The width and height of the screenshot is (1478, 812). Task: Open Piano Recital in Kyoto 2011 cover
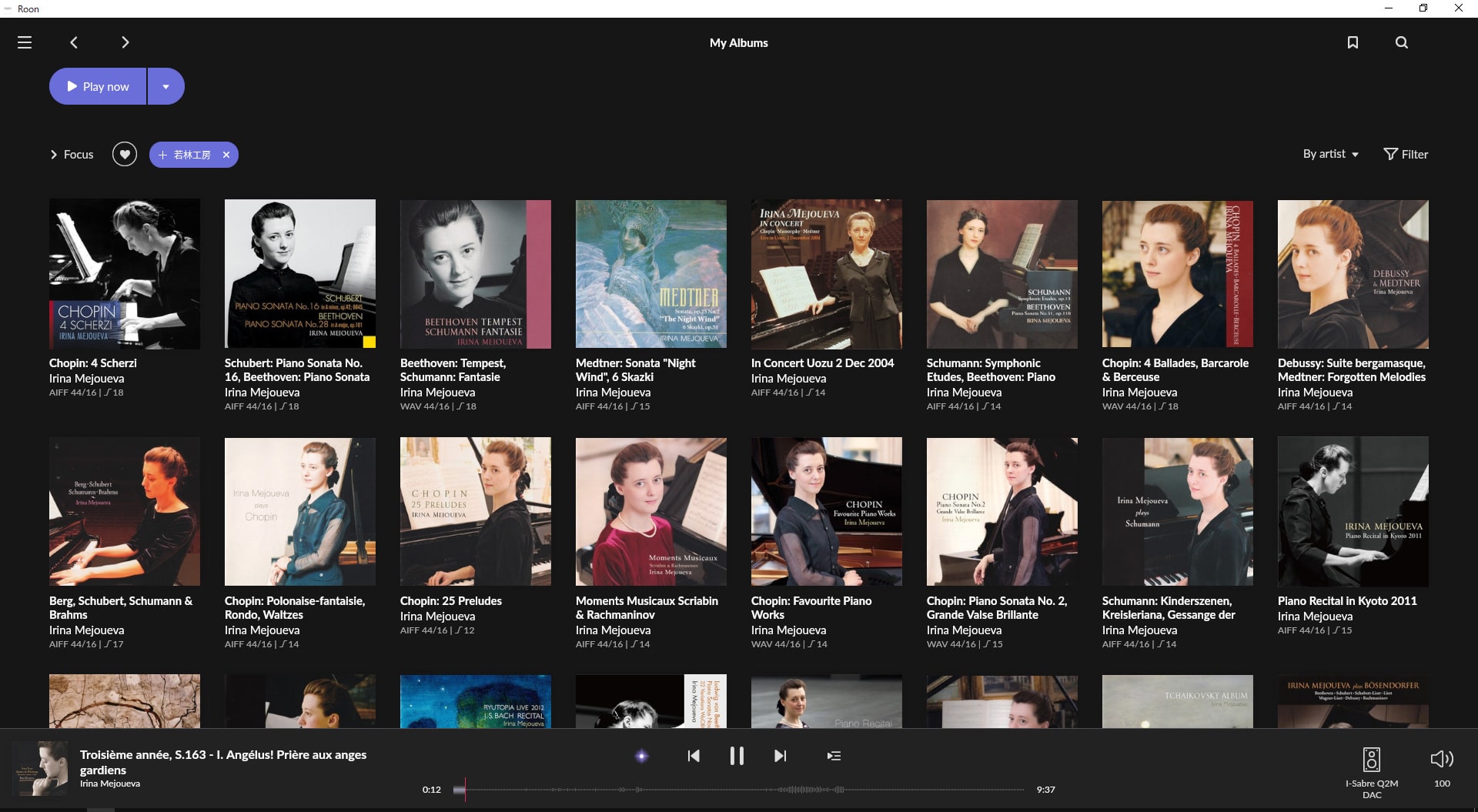click(1353, 512)
